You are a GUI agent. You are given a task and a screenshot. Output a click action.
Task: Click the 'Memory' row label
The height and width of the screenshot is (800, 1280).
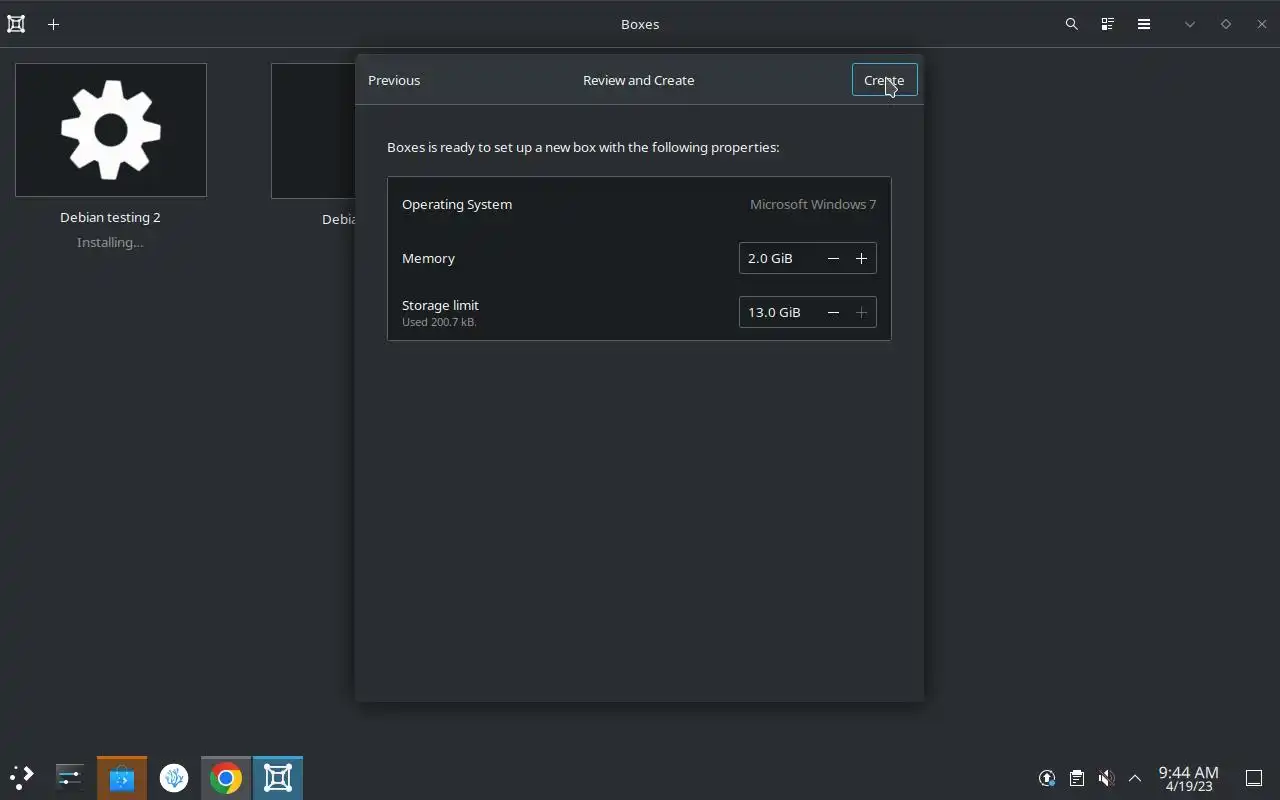coord(428,258)
